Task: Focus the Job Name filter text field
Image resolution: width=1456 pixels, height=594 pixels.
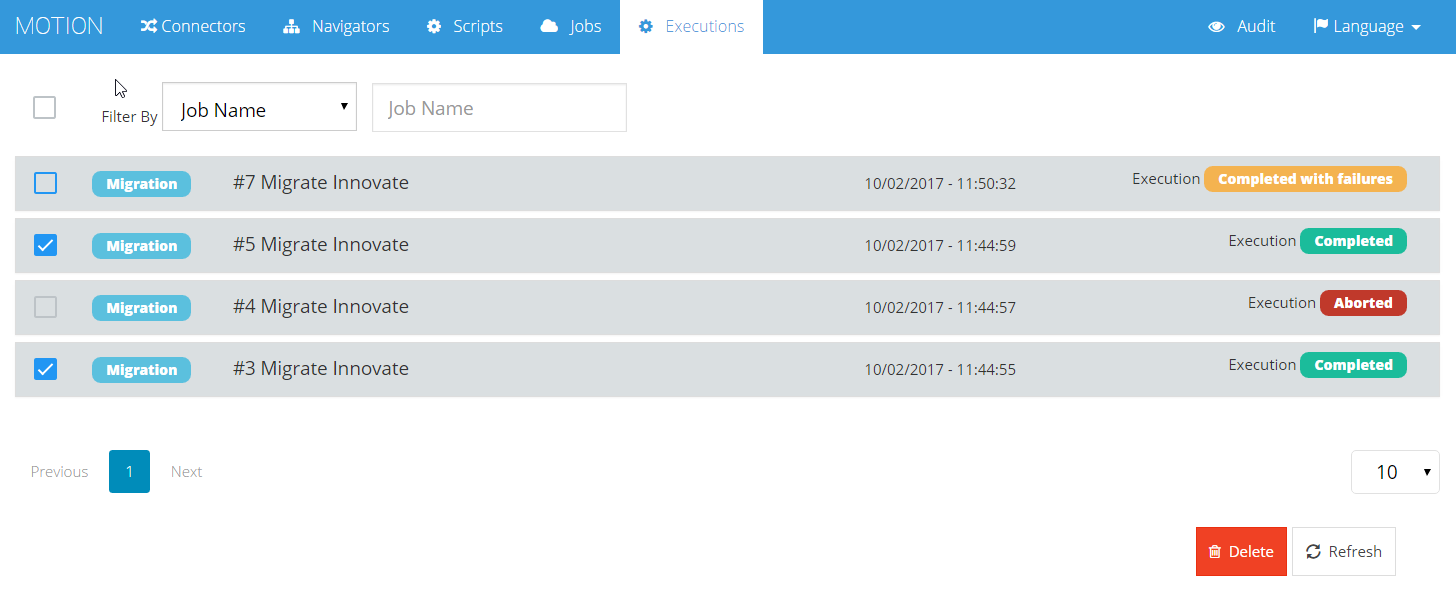Action: (x=499, y=108)
